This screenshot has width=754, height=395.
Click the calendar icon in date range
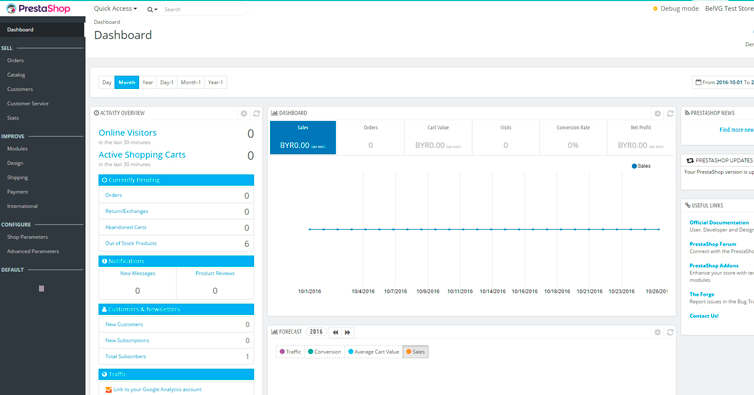(698, 82)
